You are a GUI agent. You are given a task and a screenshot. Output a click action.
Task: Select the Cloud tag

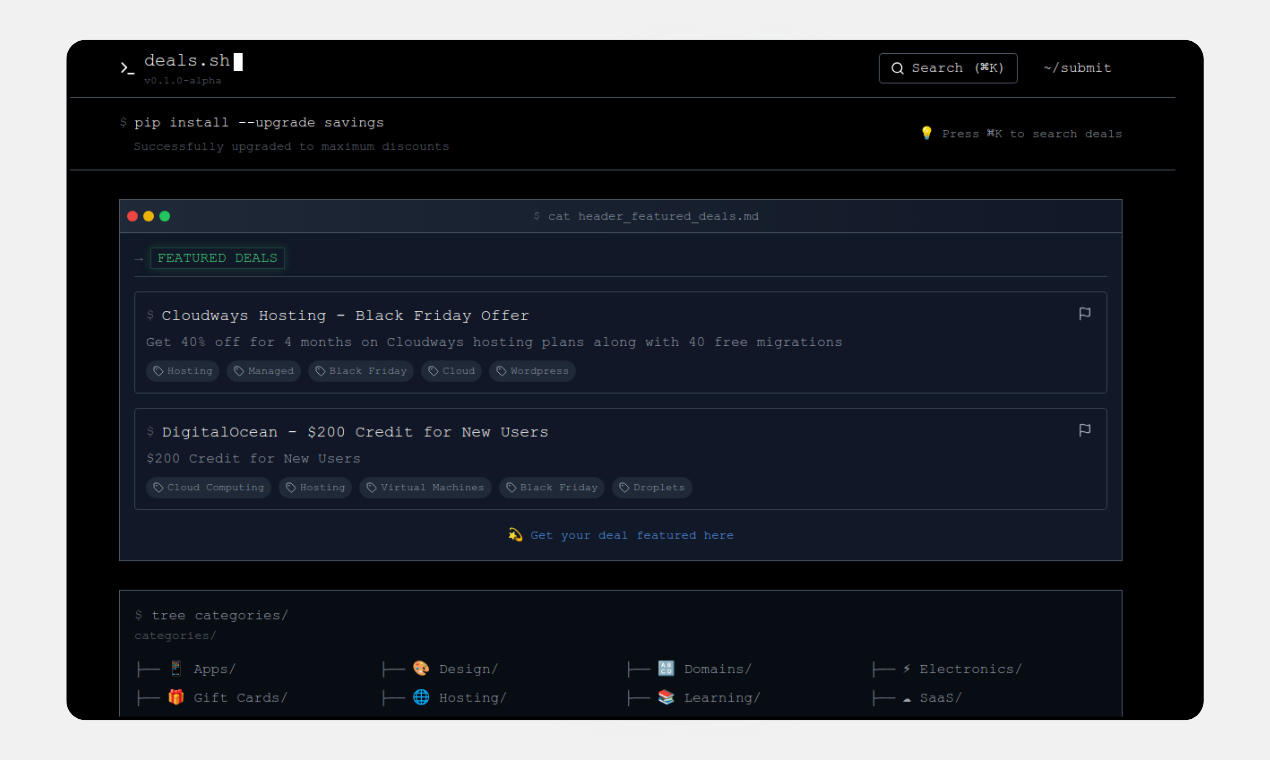451,371
